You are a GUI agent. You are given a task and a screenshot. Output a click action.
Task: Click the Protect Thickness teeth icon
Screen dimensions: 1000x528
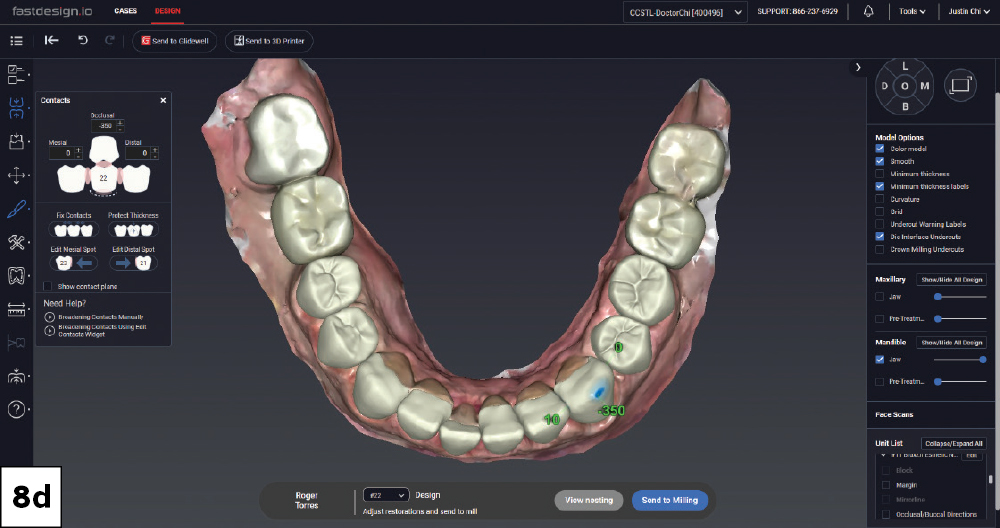133,230
